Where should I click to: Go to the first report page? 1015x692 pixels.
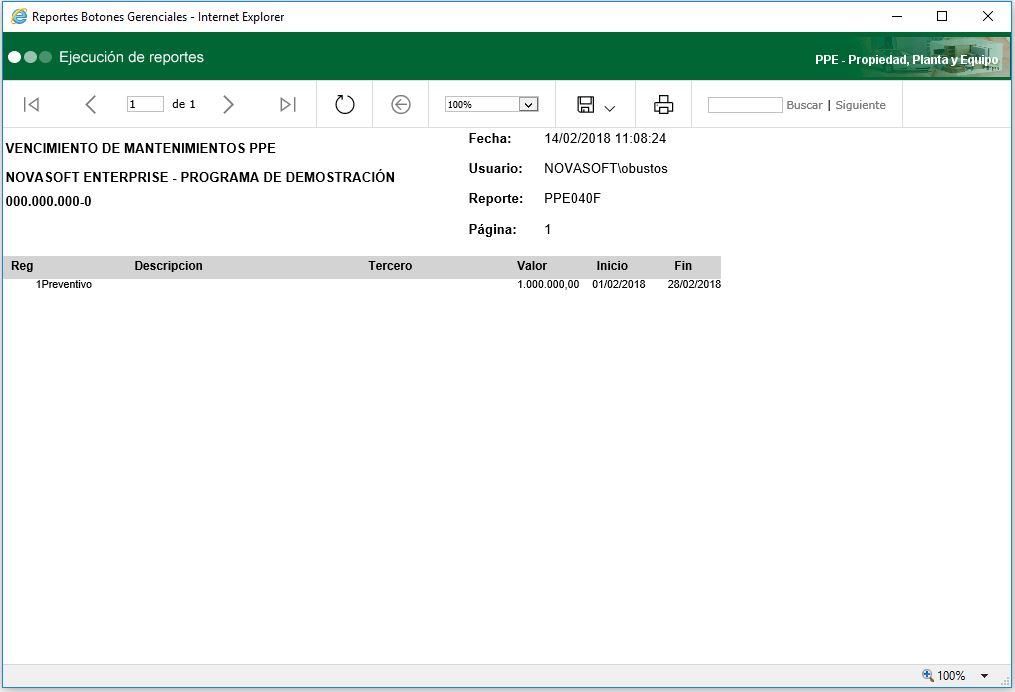pos(31,104)
